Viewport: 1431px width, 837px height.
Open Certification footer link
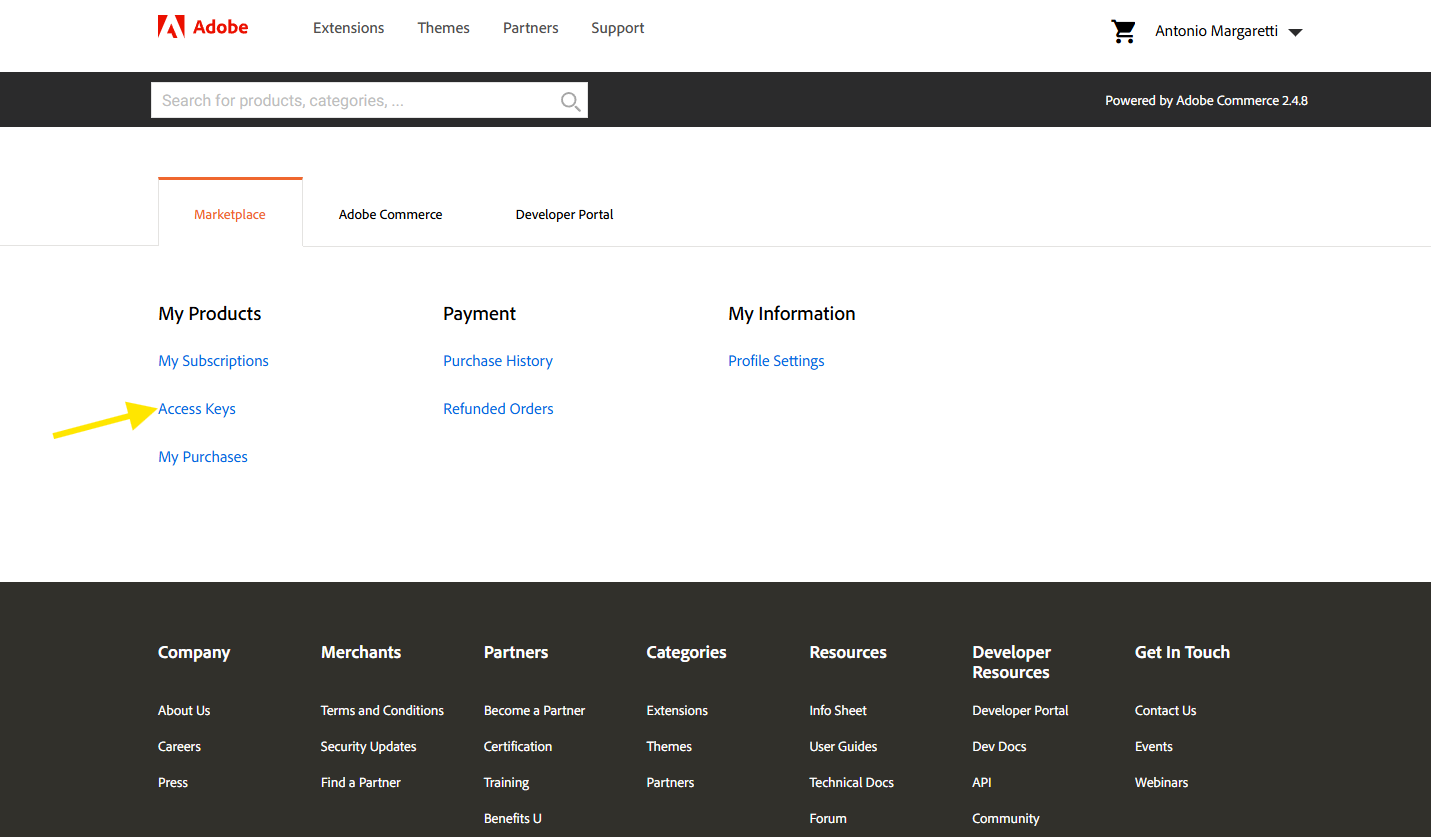[518, 746]
